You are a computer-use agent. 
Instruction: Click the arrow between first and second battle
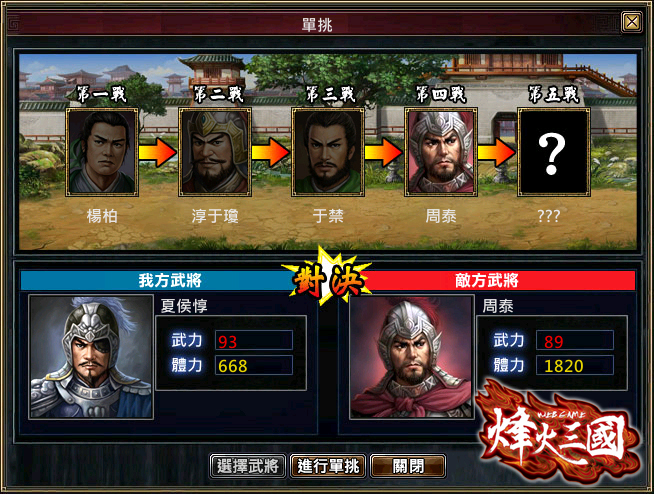tap(158, 152)
